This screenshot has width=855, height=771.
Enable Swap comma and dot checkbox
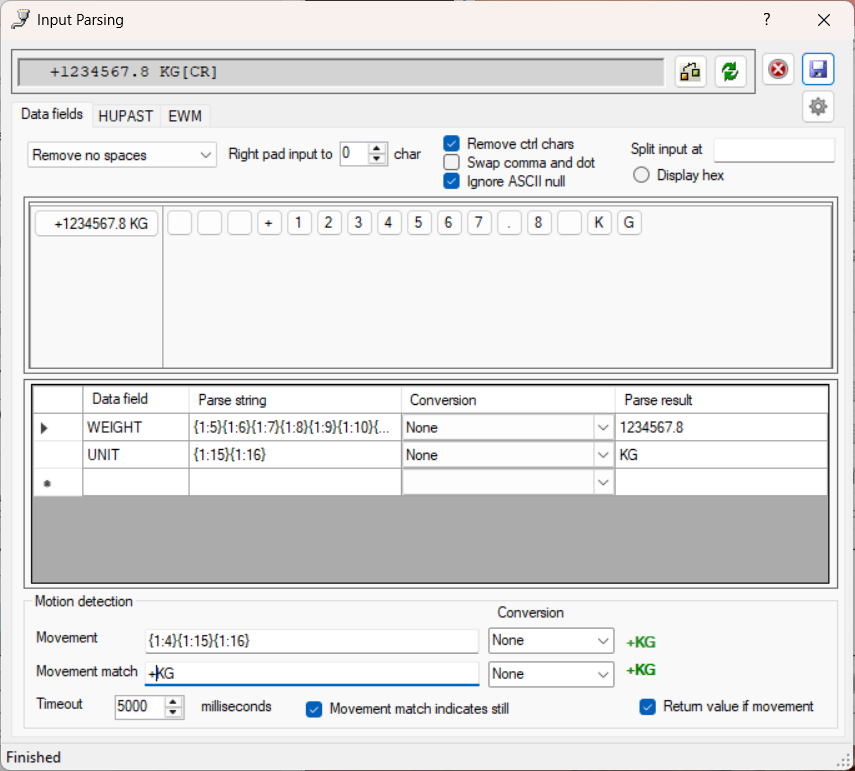point(451,162)
